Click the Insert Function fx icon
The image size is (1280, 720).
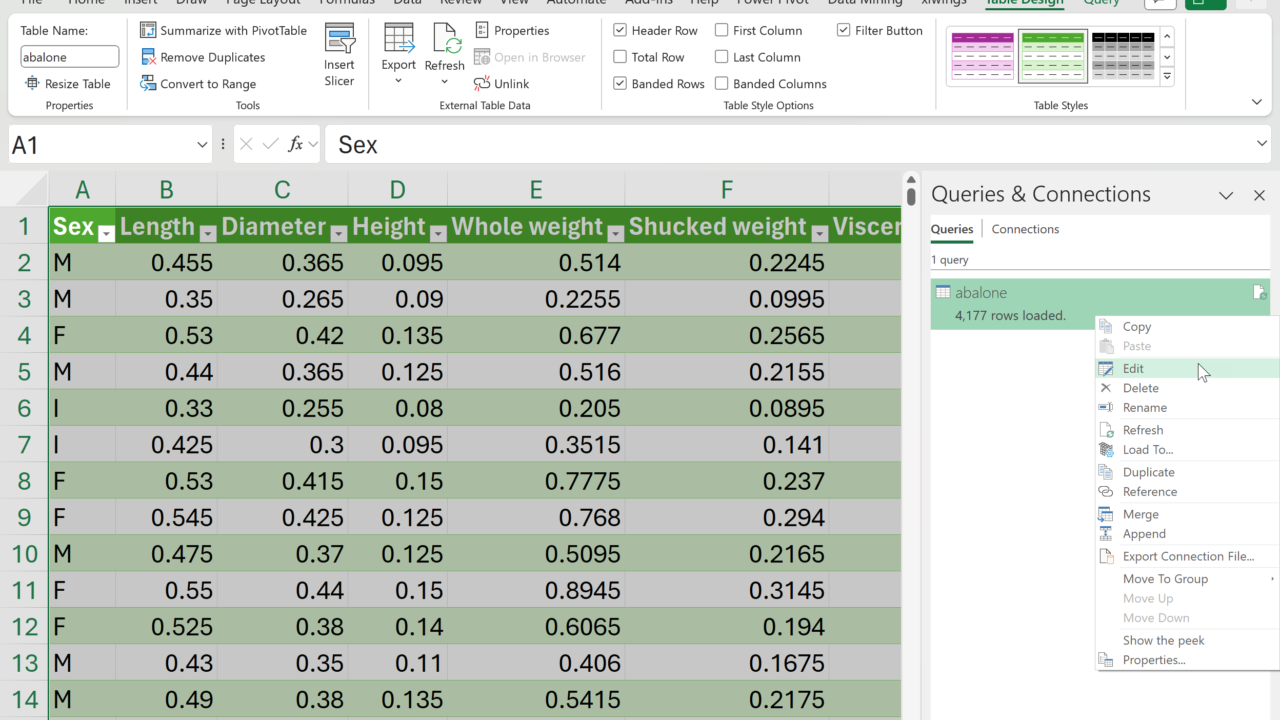click(x=295, y=145)
